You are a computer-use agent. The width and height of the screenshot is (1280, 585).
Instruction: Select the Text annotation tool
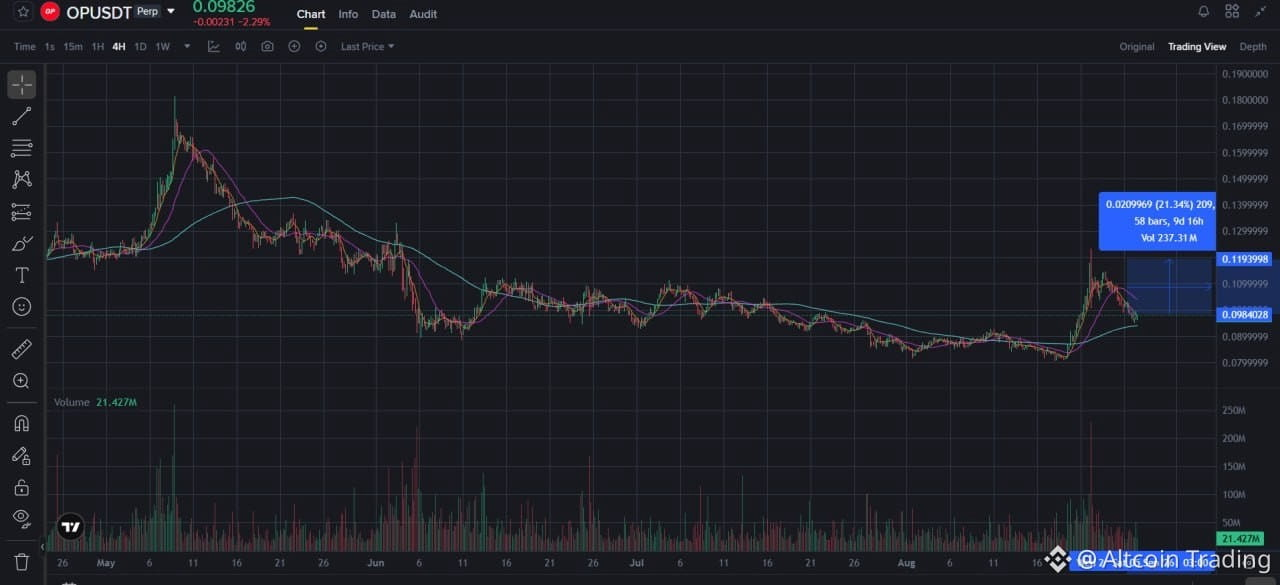point(21,275)
